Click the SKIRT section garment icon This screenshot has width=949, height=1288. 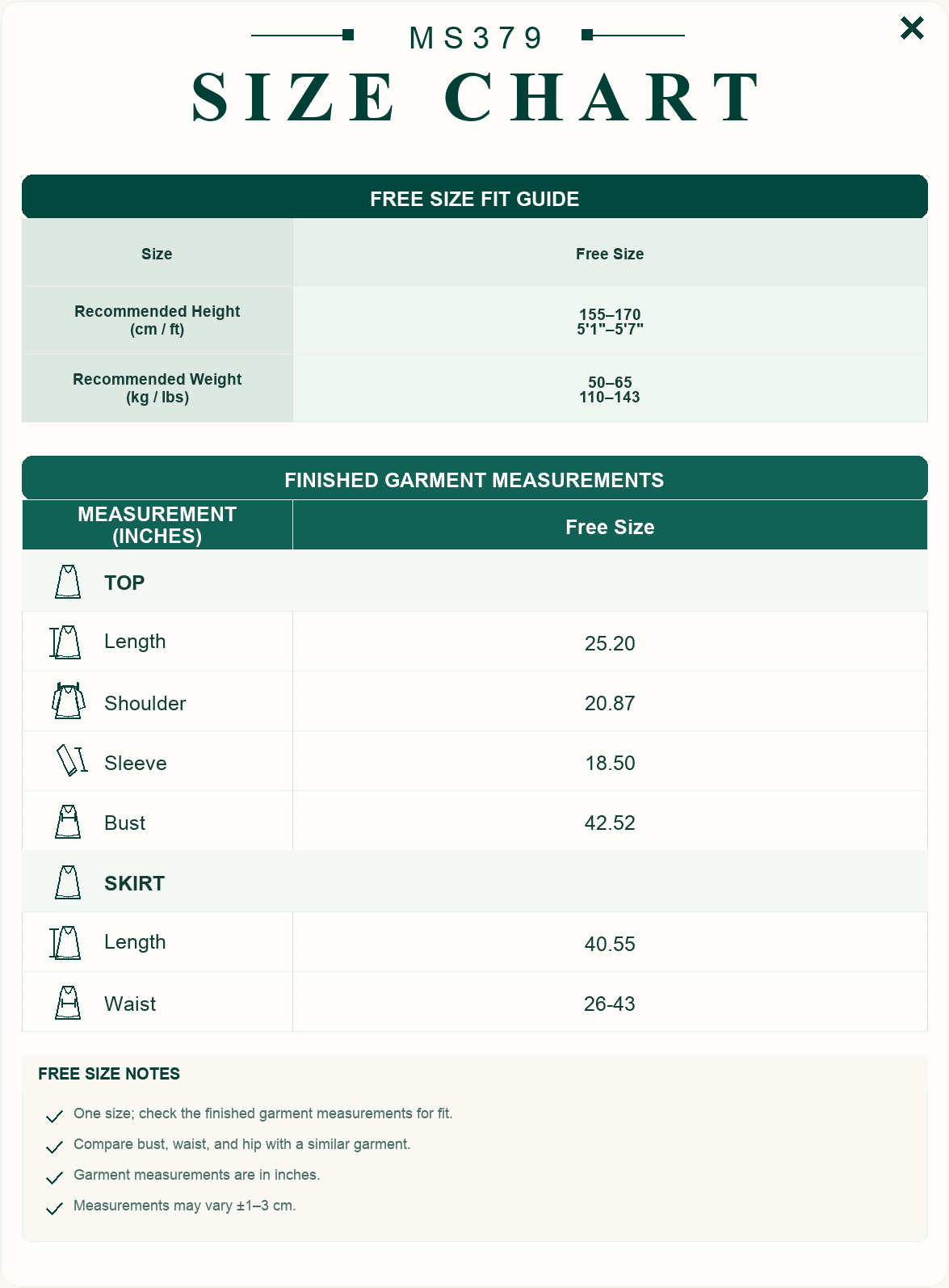[68, 882]
